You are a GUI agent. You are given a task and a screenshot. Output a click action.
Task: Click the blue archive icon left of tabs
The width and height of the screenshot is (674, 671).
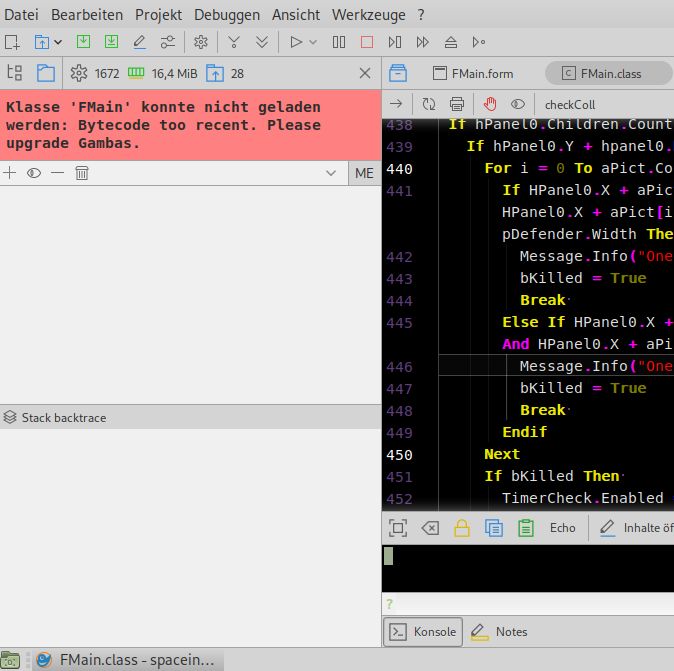pos(398,73)
